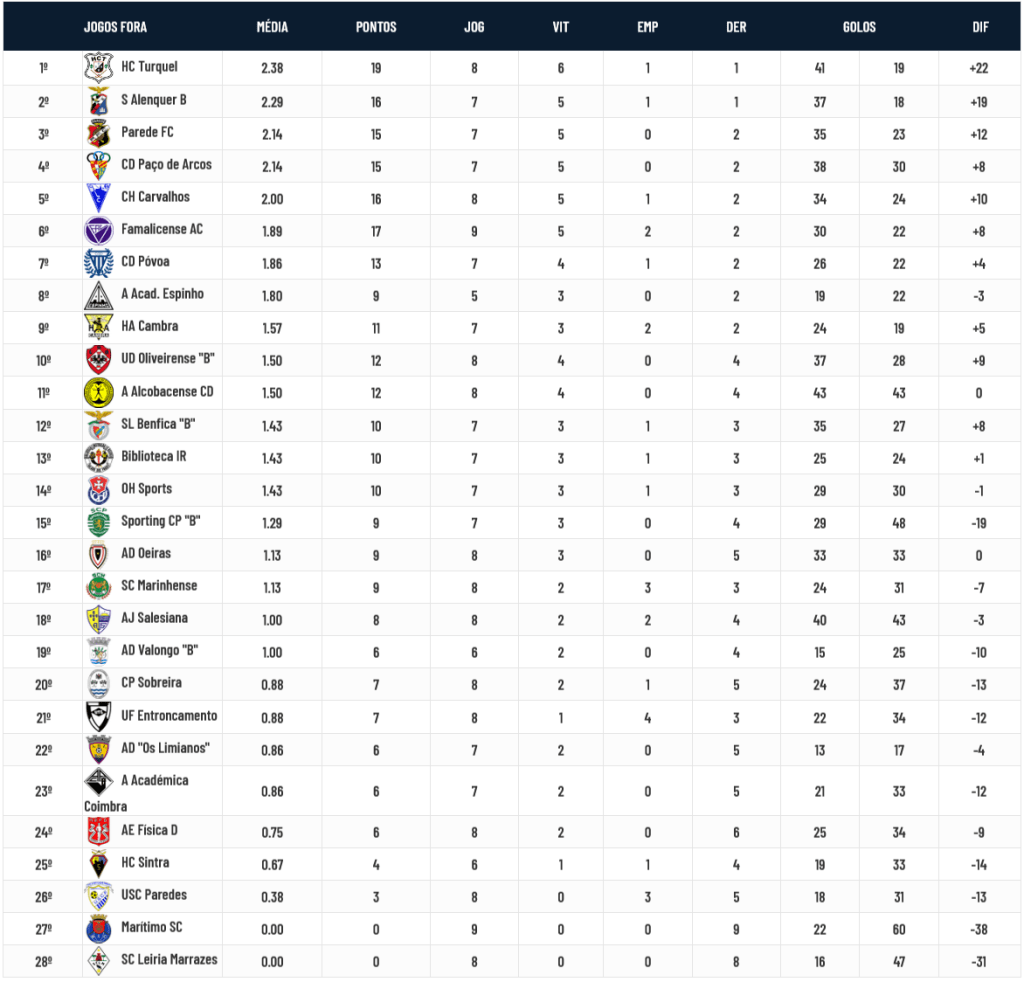Select the A Alcobacense CD yellow emblem
The width and height of the screenshot is (1024, 982).
click(x=99, y=392)
